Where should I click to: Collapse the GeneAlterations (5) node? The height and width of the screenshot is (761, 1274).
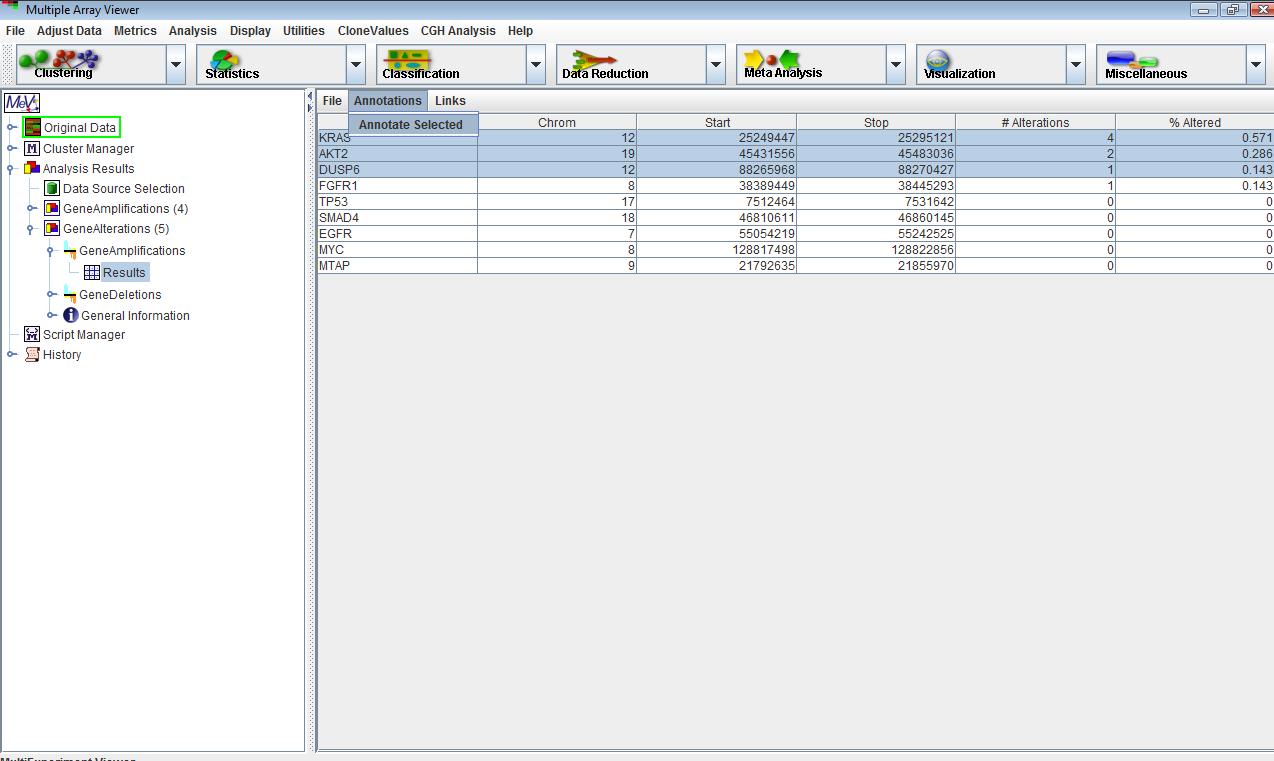[32, 229]
